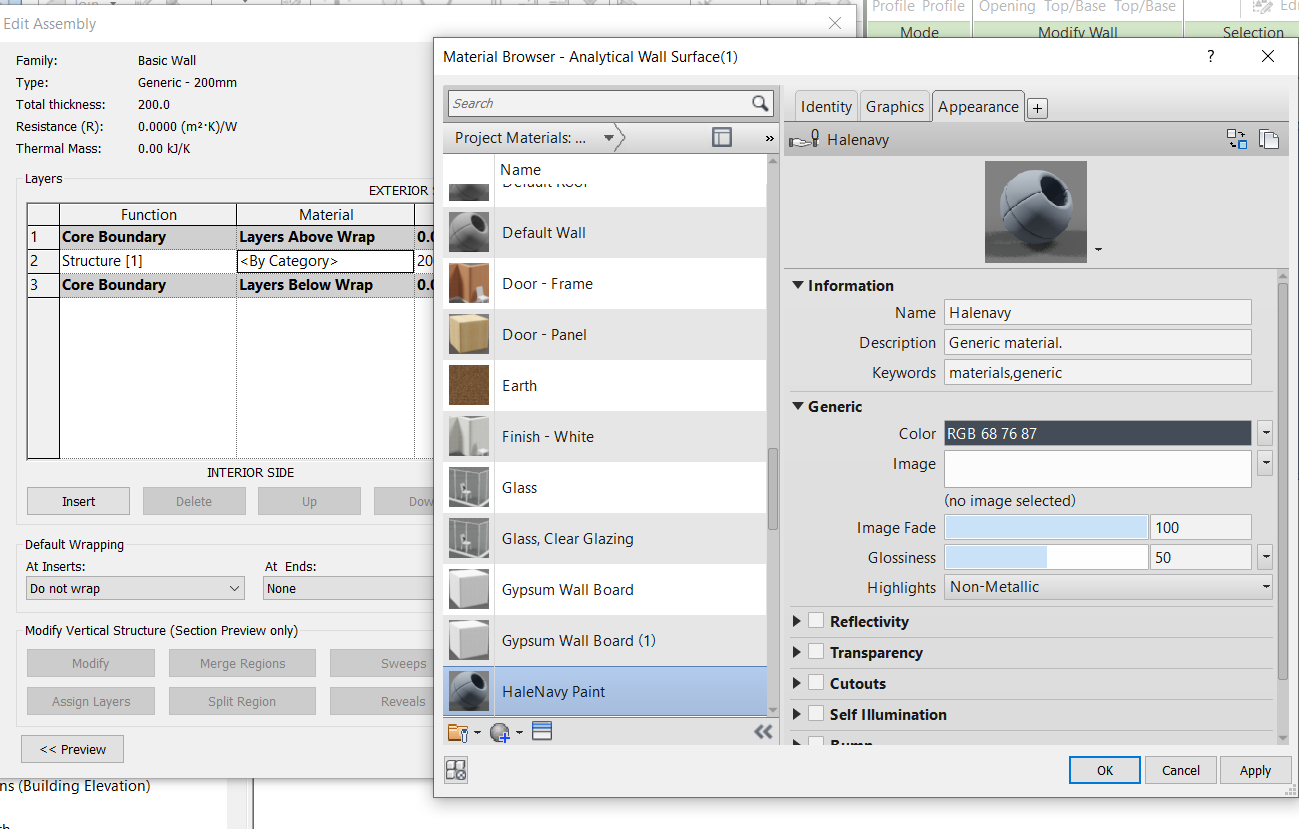Click the Name field containing Halenavy
The height and width of the screenshot is (829, 1299).
[x=1098, y=312]
